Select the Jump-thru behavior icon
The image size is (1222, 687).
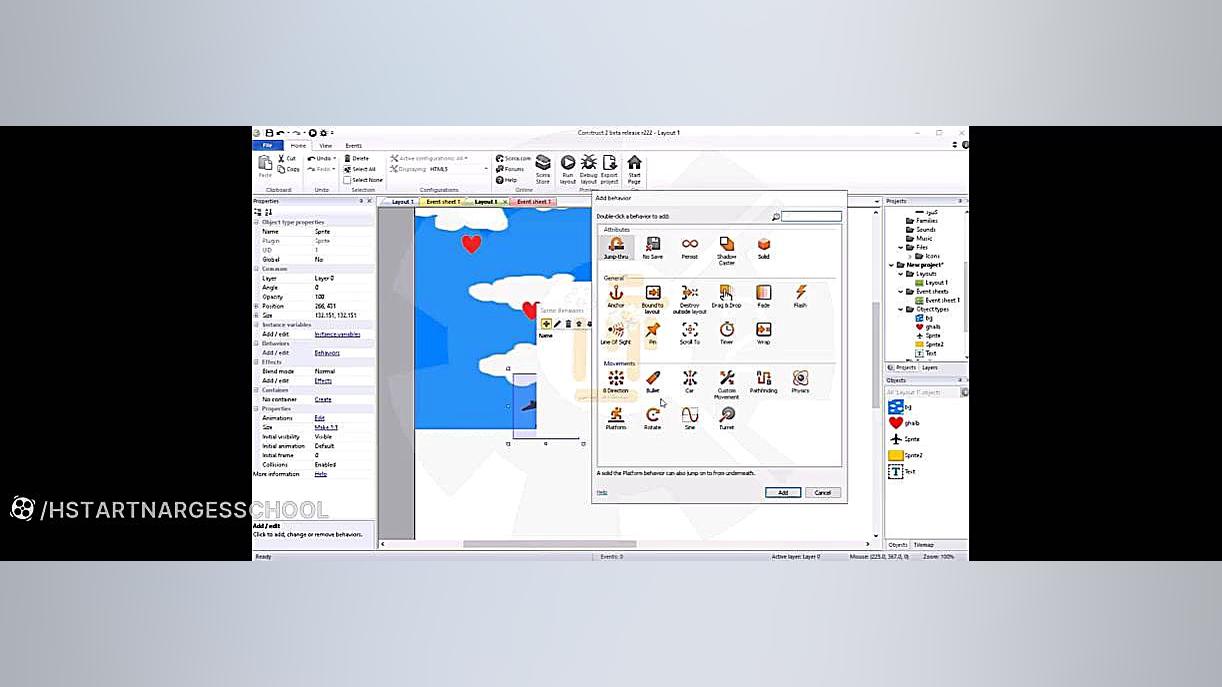[616, 248]
